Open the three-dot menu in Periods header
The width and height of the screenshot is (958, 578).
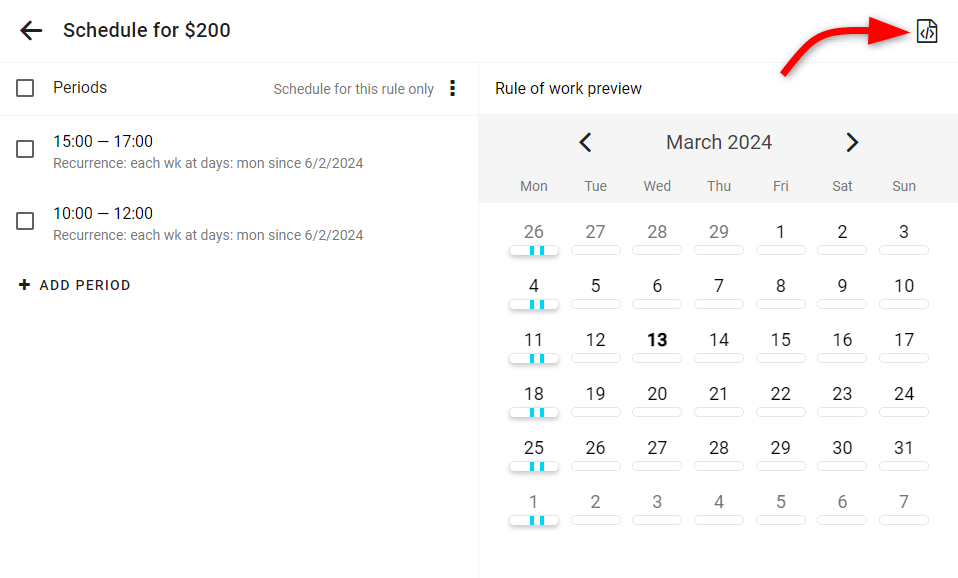[452, 88]
